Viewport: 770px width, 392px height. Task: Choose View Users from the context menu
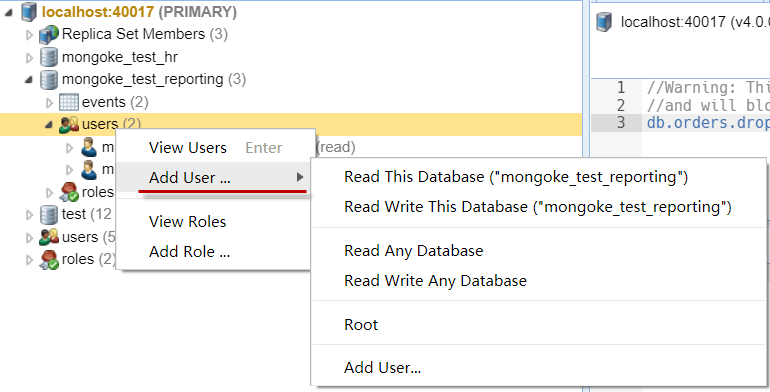(x=215, y=147)
